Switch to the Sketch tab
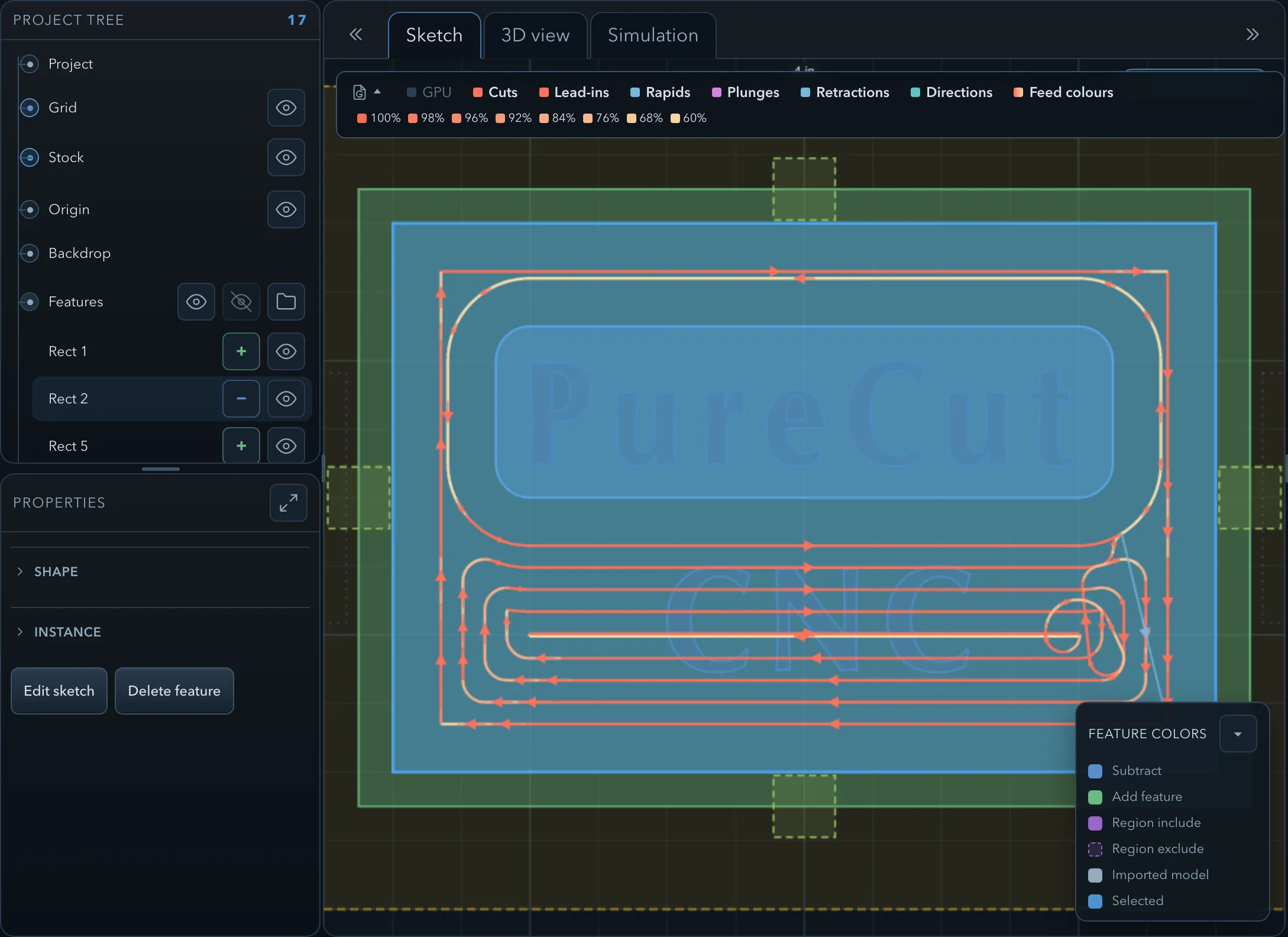The width and height of the screenshot is (1288, 937). (434, 35)
